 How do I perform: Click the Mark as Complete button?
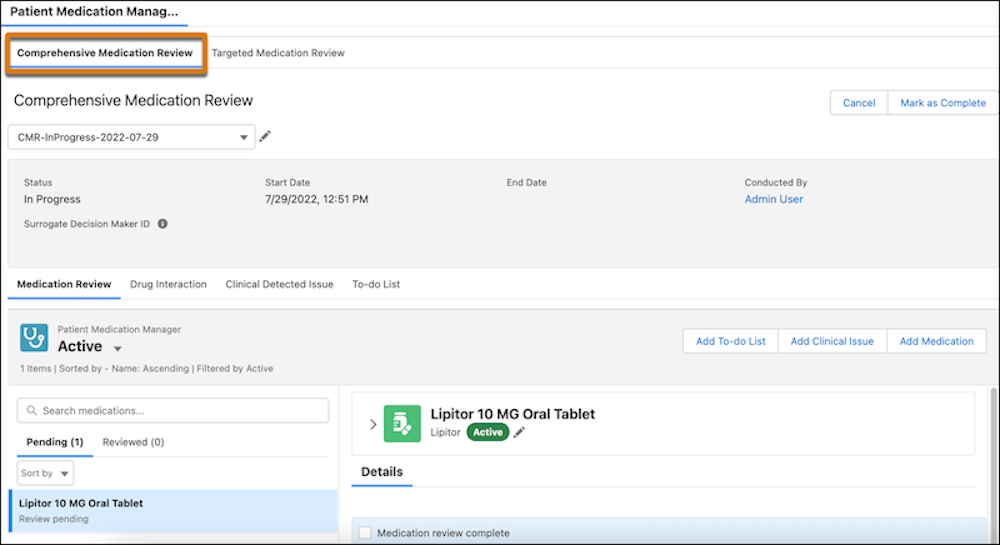click(x=943, y=103)
